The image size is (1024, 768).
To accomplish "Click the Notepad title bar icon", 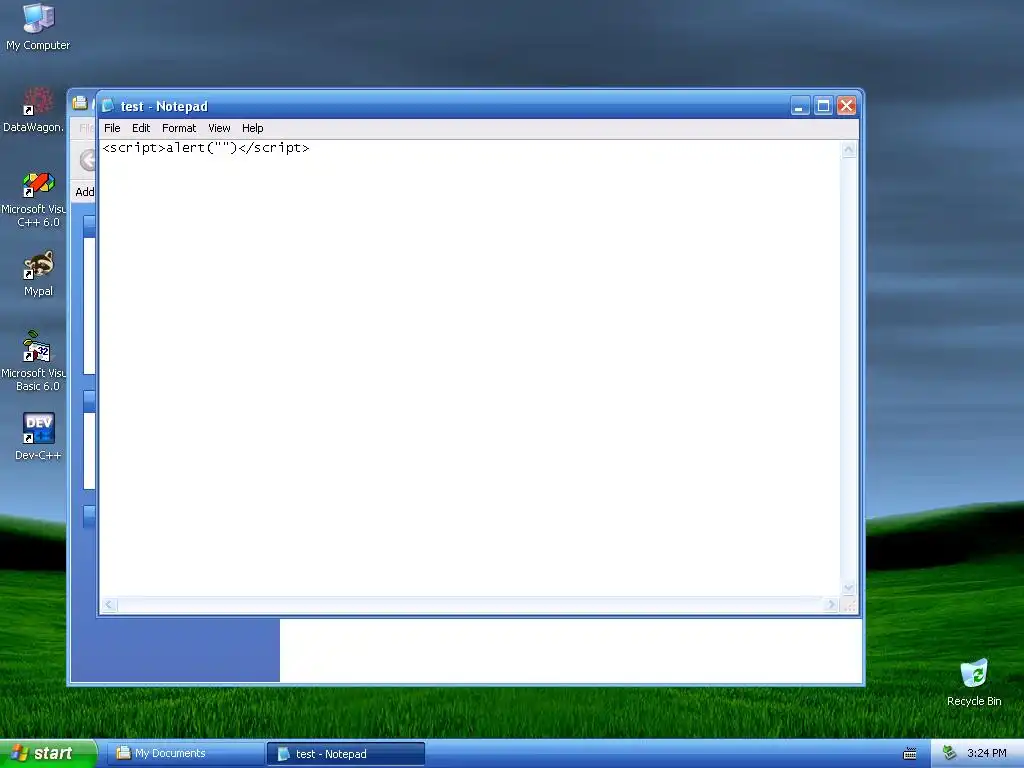I will tap(108, 106).
